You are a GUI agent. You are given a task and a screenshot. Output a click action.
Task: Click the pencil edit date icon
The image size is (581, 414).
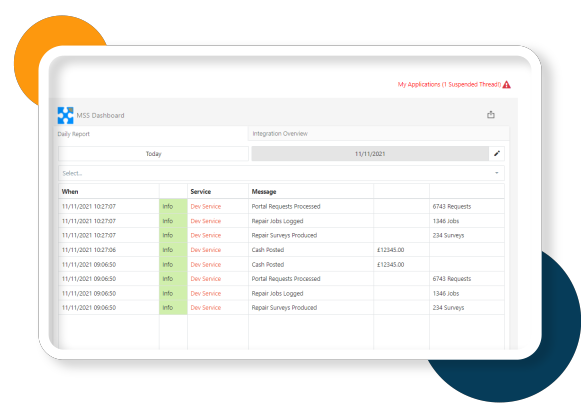(x=497, y=153)
